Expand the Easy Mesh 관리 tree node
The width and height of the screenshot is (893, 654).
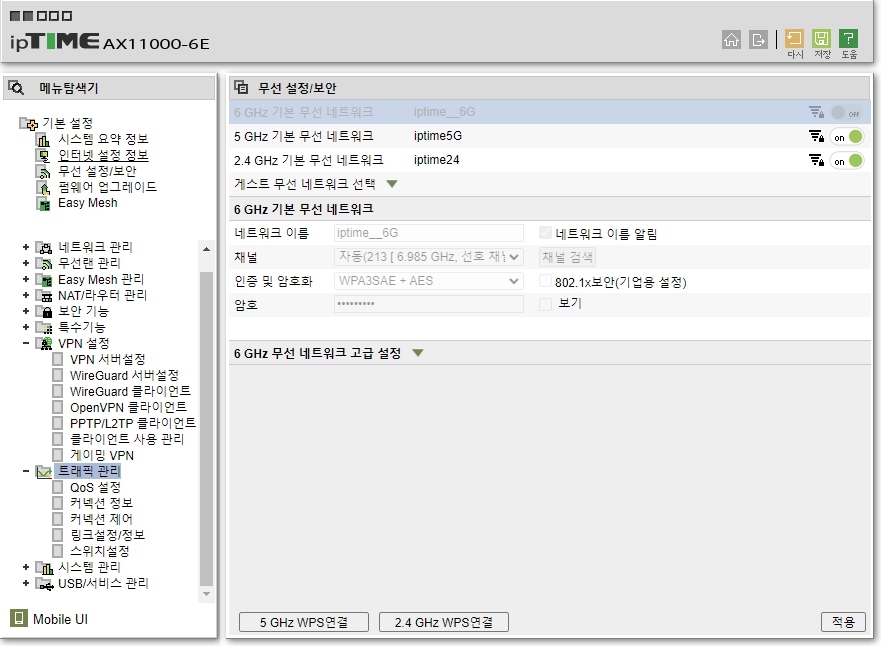tap(26, 279)
